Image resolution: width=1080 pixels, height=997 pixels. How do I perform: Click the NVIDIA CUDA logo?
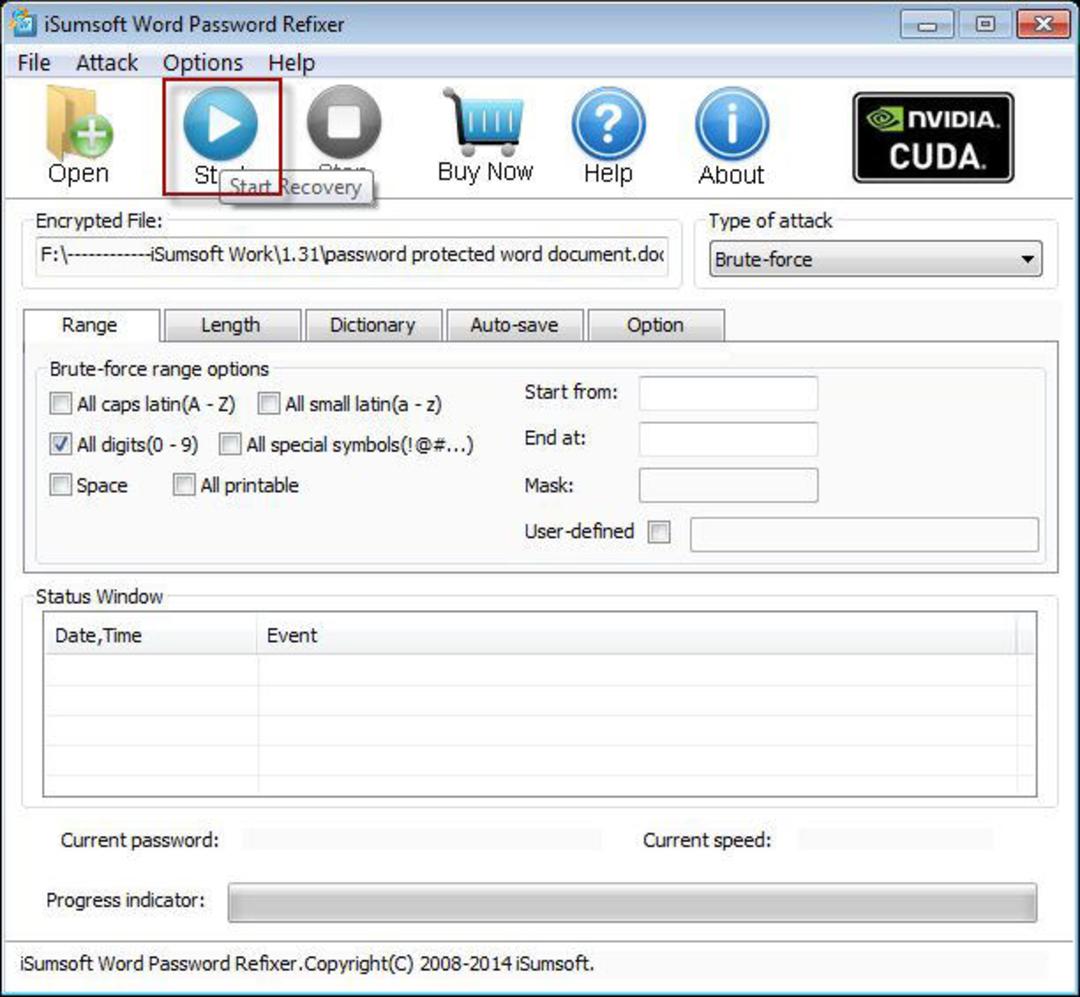point(933,138)
